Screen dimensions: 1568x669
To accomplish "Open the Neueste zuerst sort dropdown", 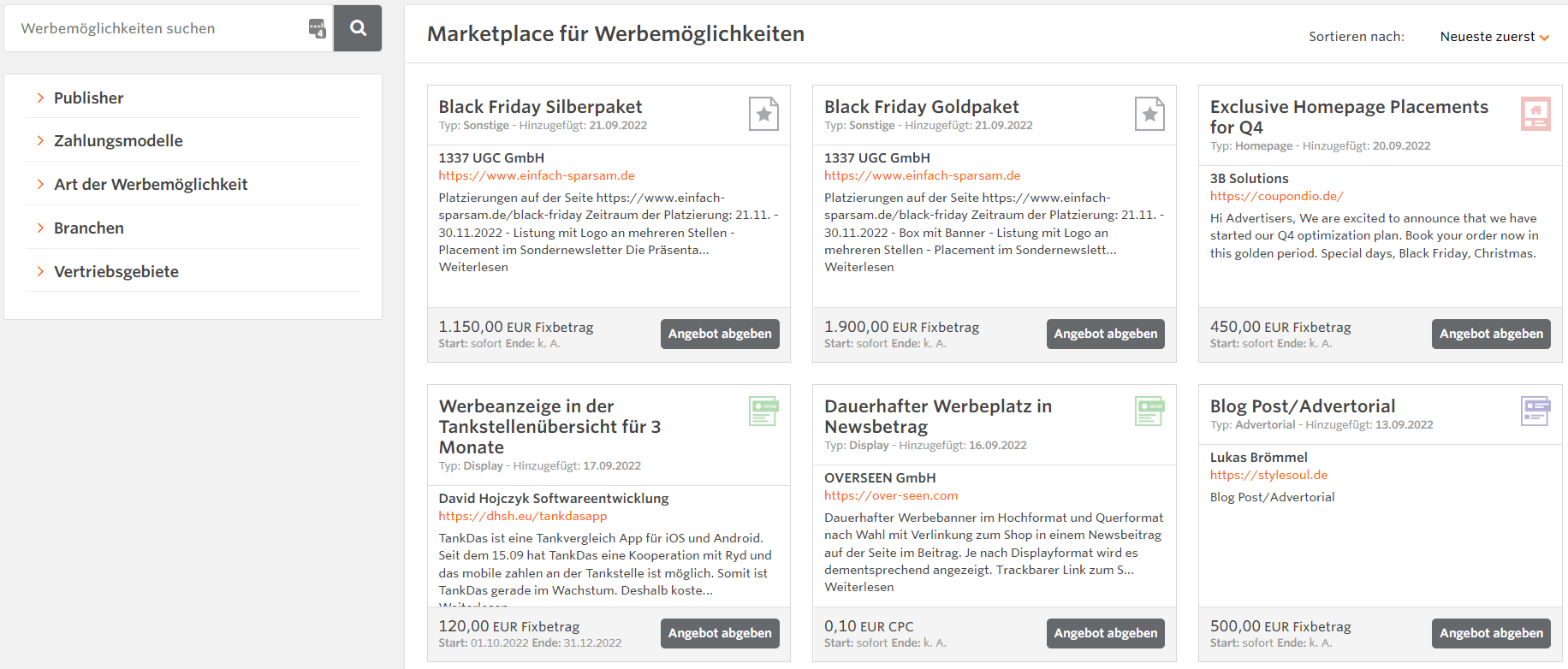I will point(1494,37).
